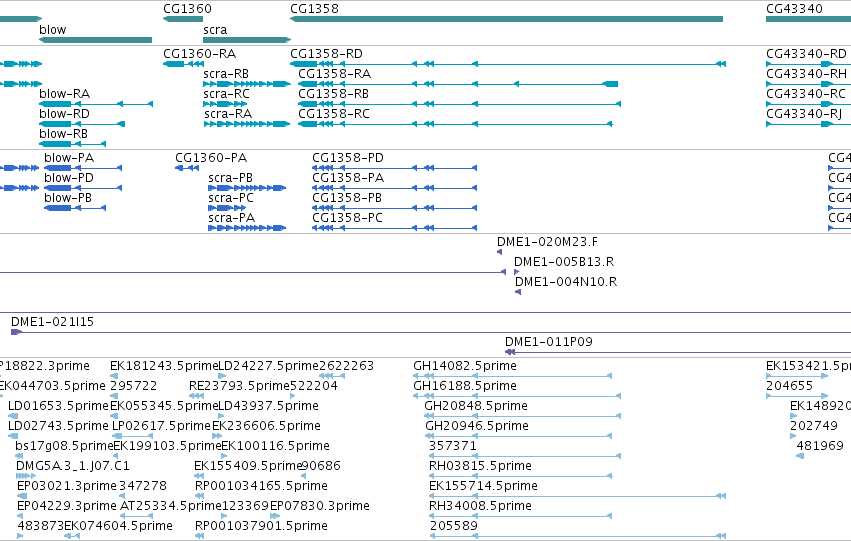851x541 pixels.
Task: Click the EK155714.5prime EST
Action: tap(577, 497)
